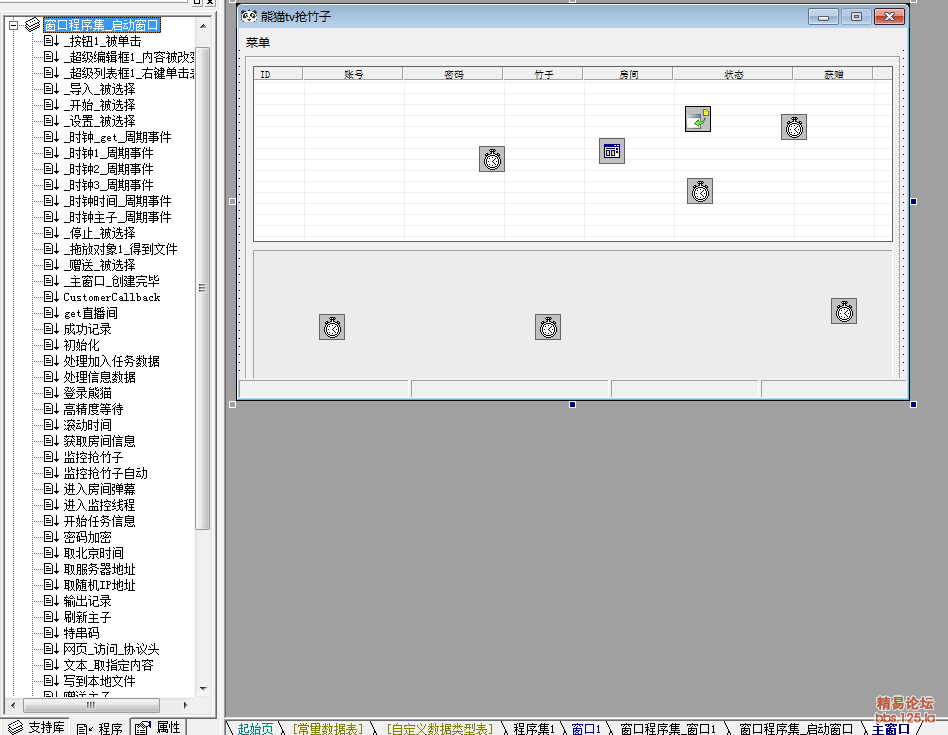Screen dimensions: 948x735
Task: Select the _设置_被选择 subroutine
Action: pyautogui.click(x=99, y=121)
